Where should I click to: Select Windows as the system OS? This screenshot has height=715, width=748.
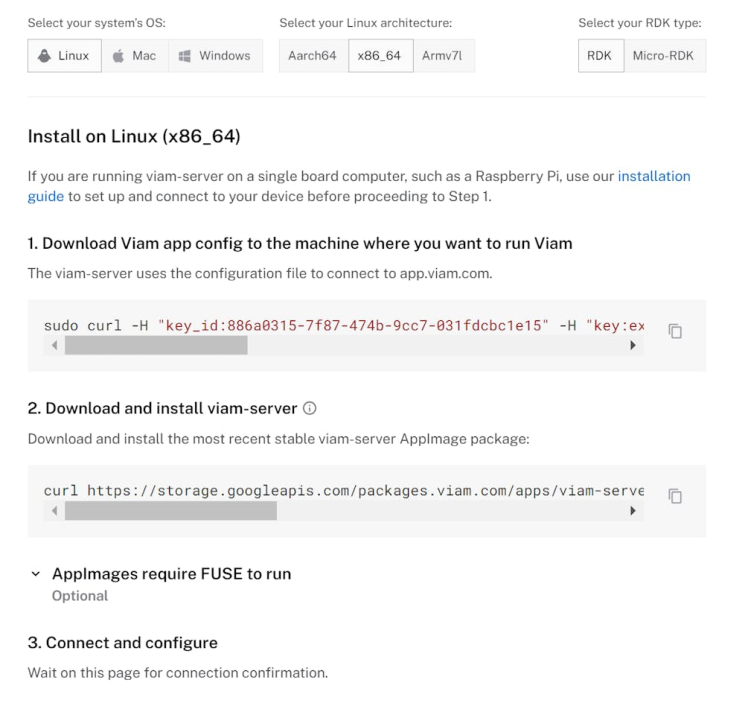pyautogui.click(x=215, y=56)
